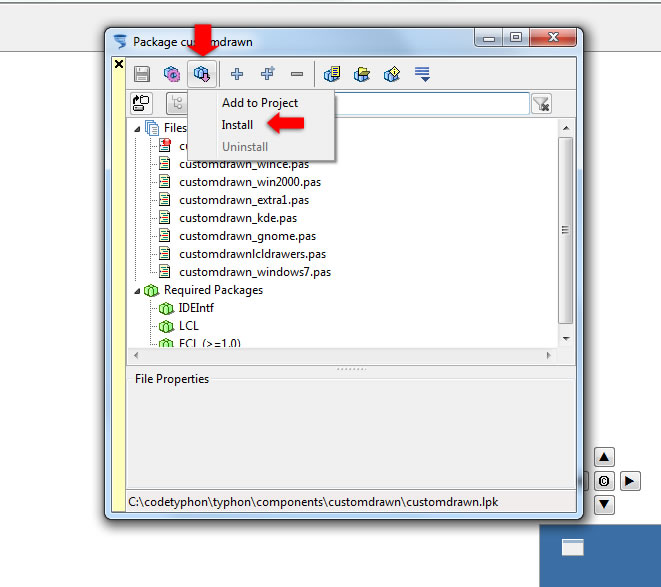Maximize the Package customdrawn window
This screenshot has height=587, width=661.
516,37
